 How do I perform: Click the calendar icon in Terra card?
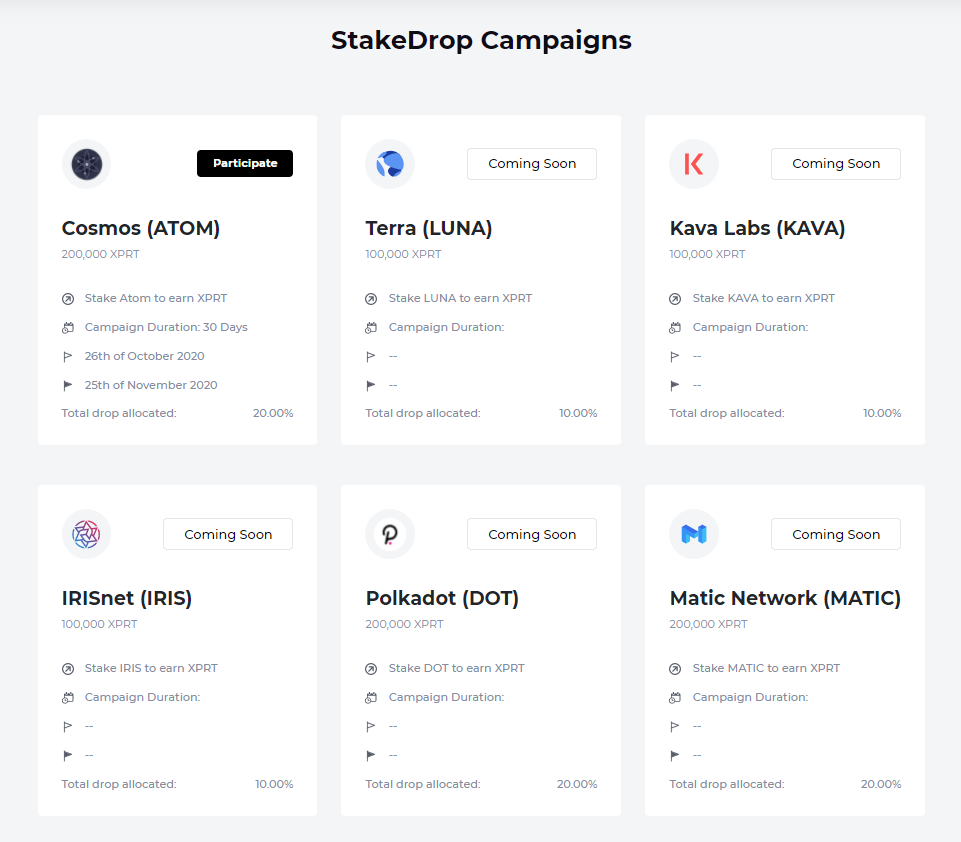coord(371,328)
